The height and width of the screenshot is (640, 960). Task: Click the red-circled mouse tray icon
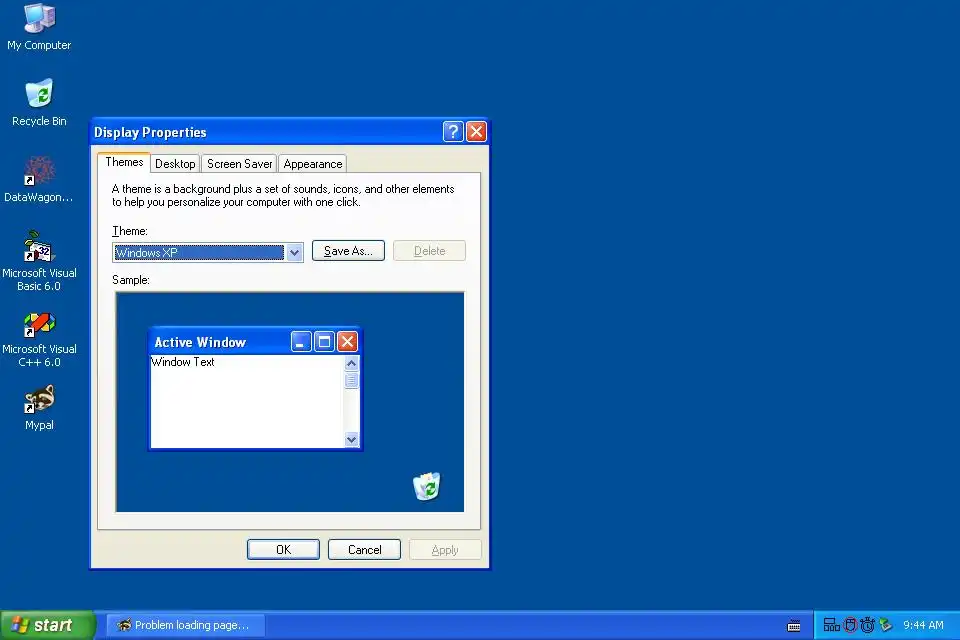pyautogui.click(x=850, y=625)
